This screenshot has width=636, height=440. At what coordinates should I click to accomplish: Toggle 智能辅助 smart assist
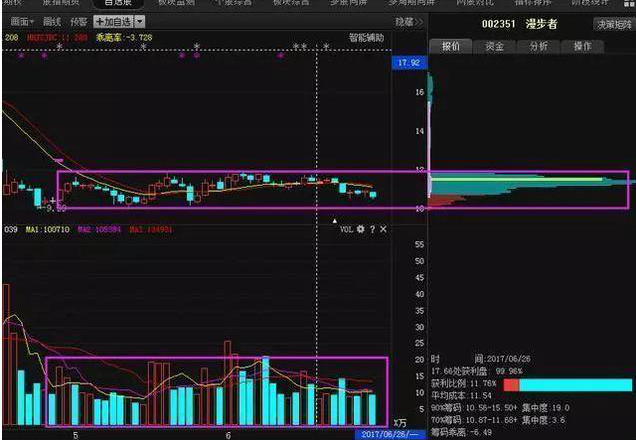(x=366, y=37)
